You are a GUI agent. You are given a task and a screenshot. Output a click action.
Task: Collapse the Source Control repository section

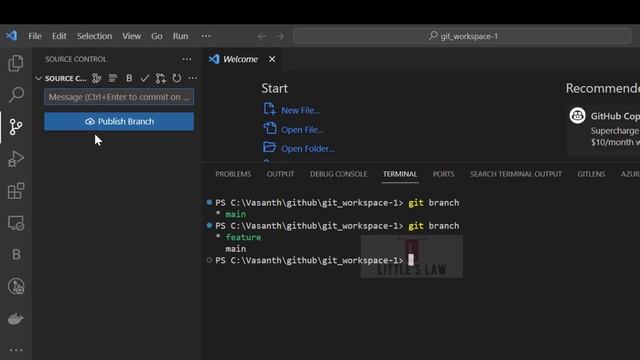point(38,78)
